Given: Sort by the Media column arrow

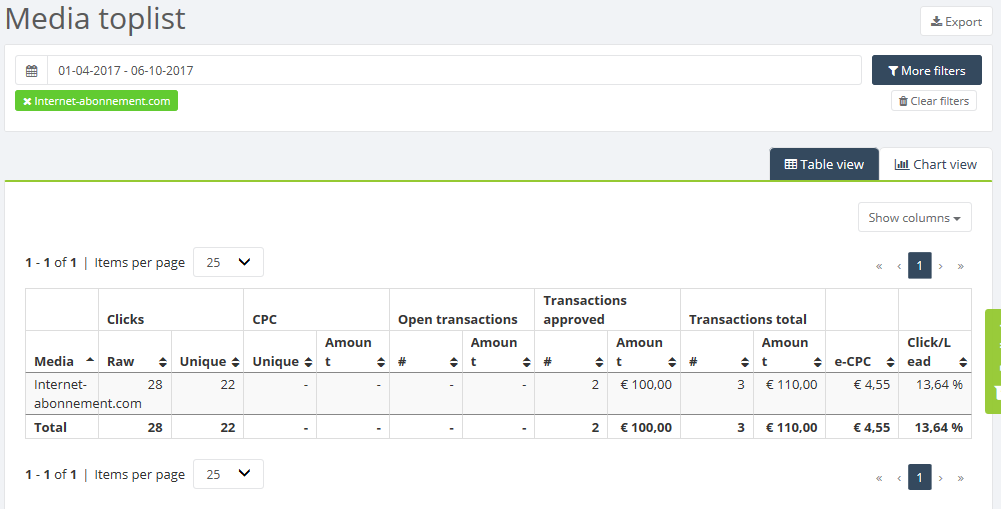Looking at the screenshot, I should [90, 360].
